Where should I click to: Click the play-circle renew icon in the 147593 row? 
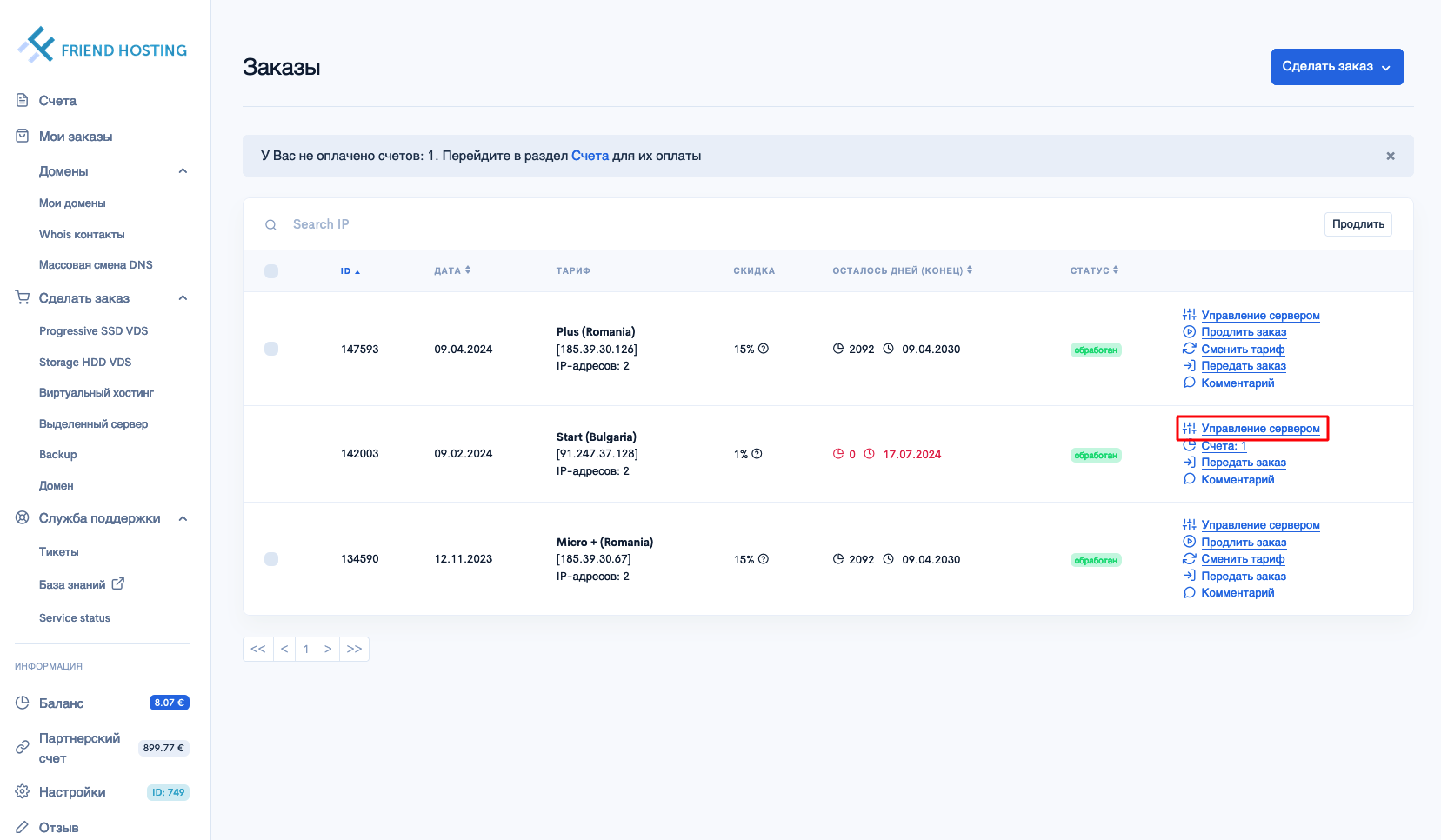(x=1190, y=331)
